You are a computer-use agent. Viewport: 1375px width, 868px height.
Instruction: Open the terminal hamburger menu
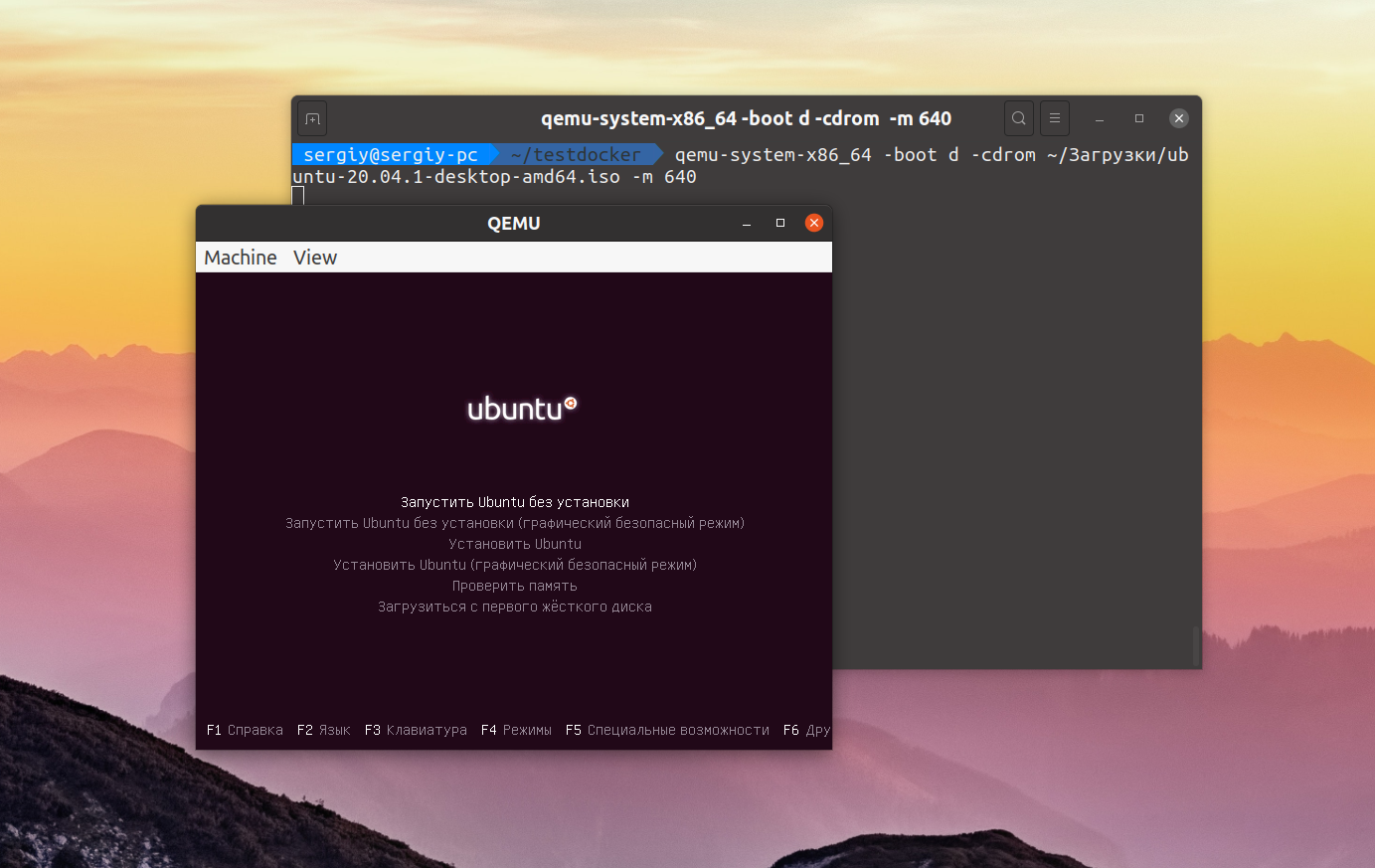[1055, 118]
